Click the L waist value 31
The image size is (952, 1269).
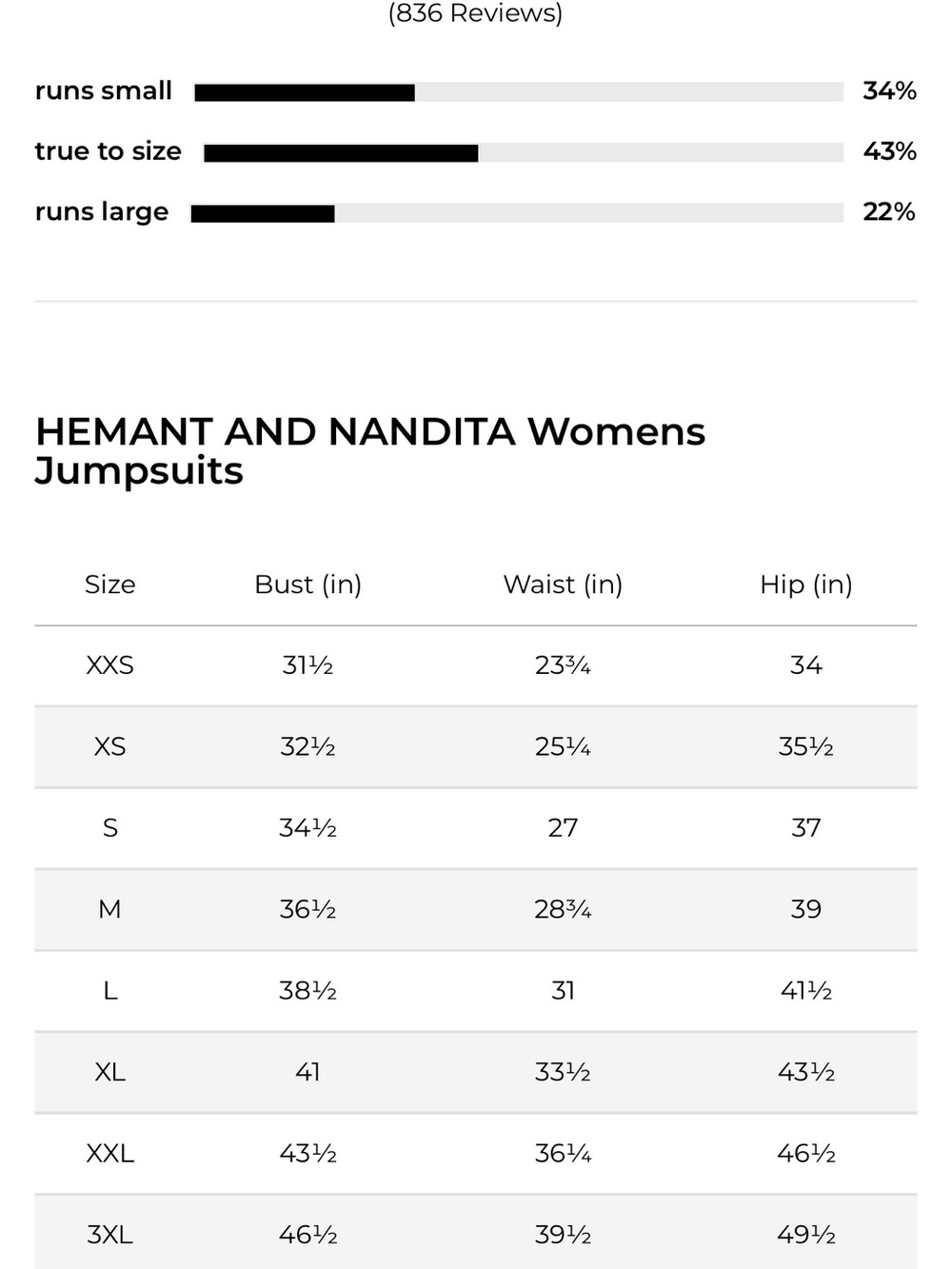[563, 991]
